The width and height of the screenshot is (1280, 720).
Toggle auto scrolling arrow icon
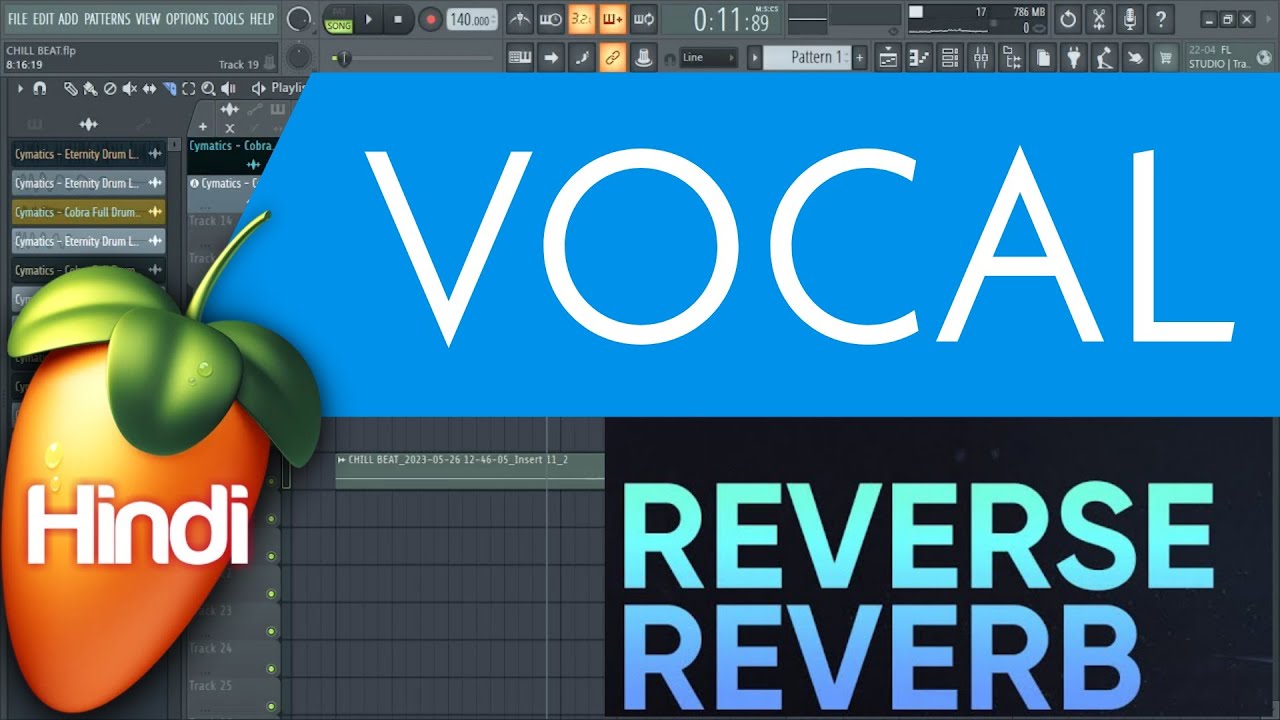pos(551,58)
